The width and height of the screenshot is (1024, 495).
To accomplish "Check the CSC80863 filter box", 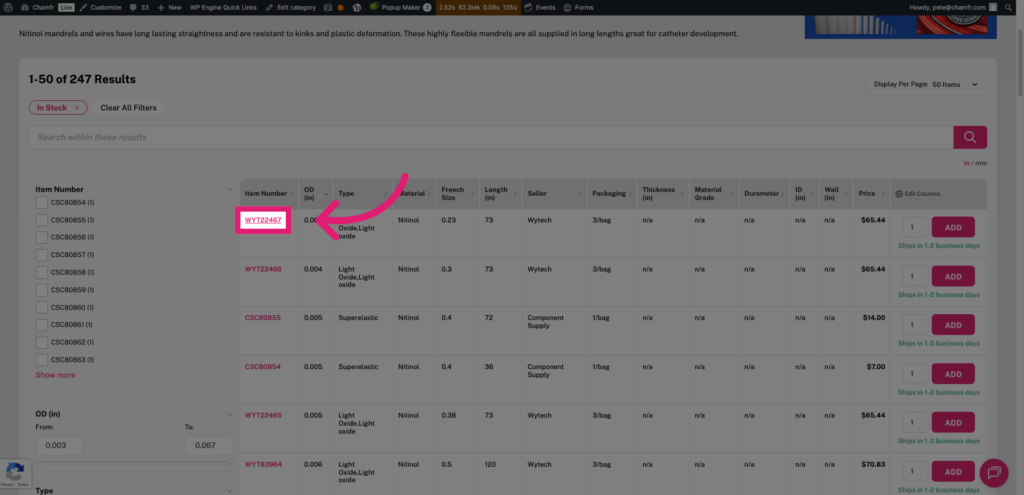I will pyautogui.click(x=42, y=360).
